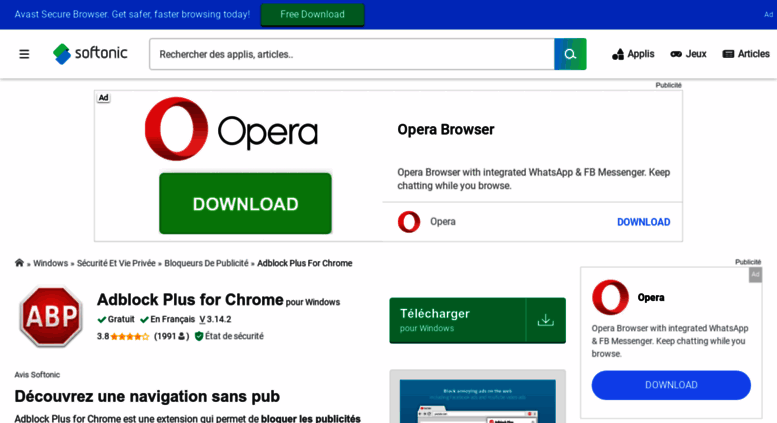Click the search magnifier button

click(570, 54)
